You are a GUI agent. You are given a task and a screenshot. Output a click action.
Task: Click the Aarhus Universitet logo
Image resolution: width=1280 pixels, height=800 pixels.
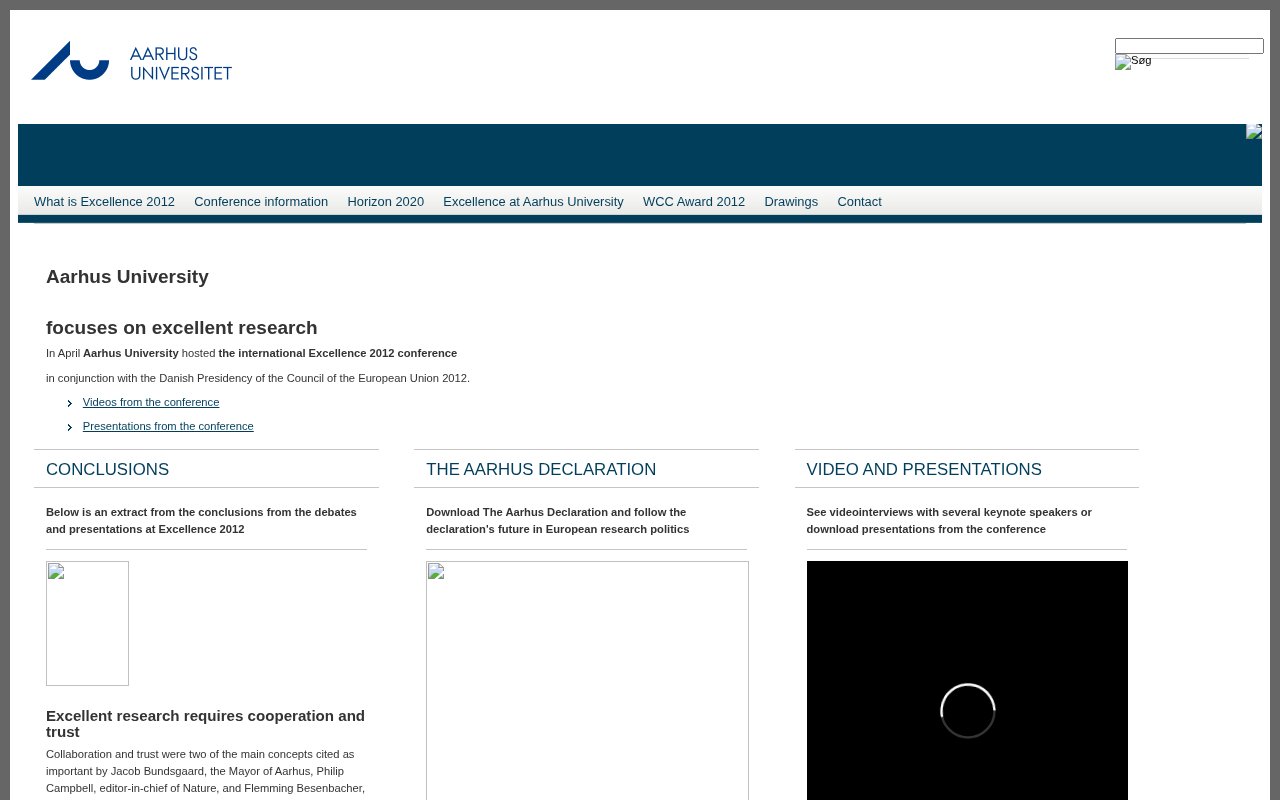tap(131, 61)
